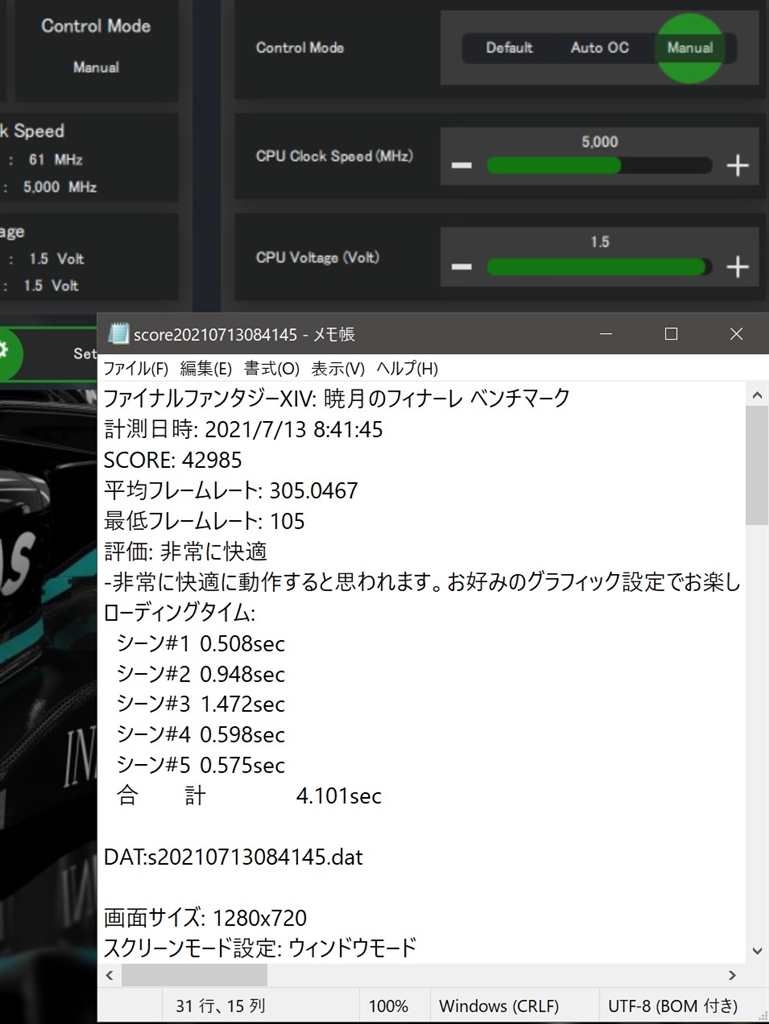This screenshot has height=1024, width=769.
Task: Select Manual control mode
Action: pyautogui.click(x=689, y=48)
